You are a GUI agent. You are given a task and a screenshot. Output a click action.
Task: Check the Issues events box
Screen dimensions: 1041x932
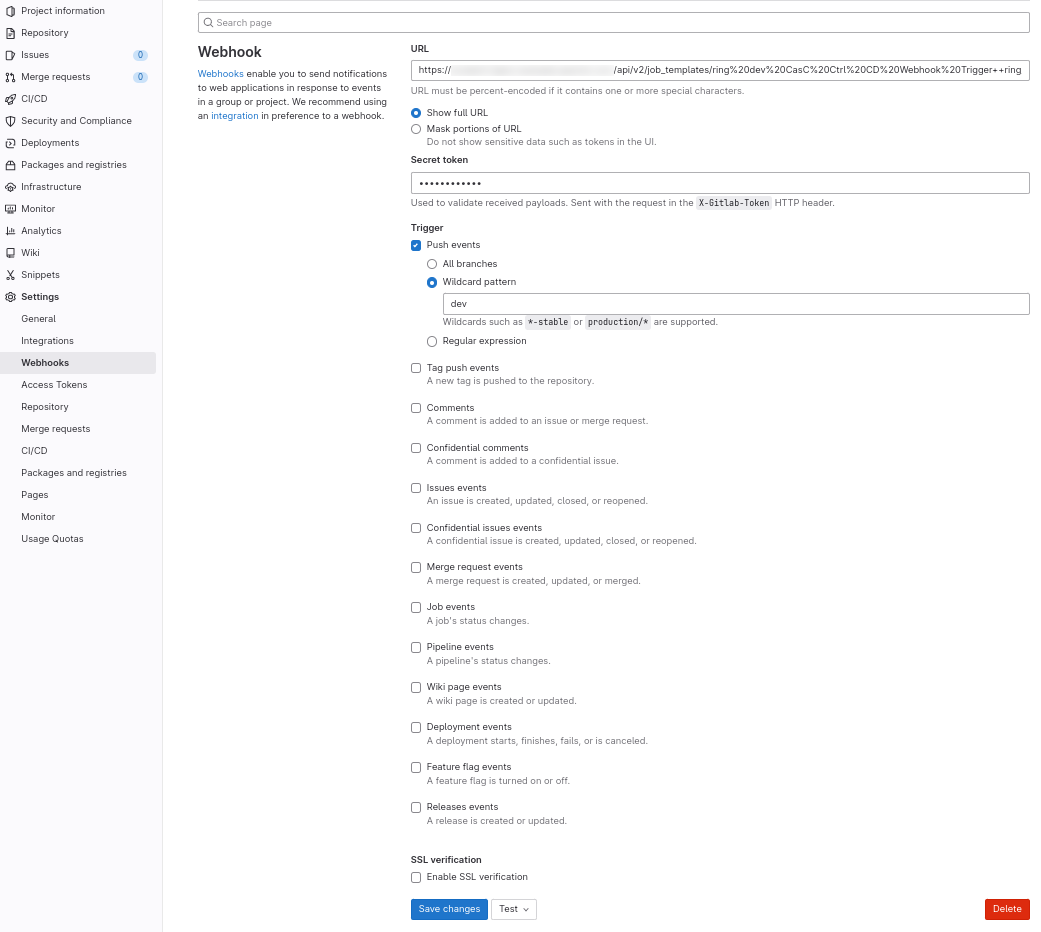pyautogui.click(x=416, y=488)
